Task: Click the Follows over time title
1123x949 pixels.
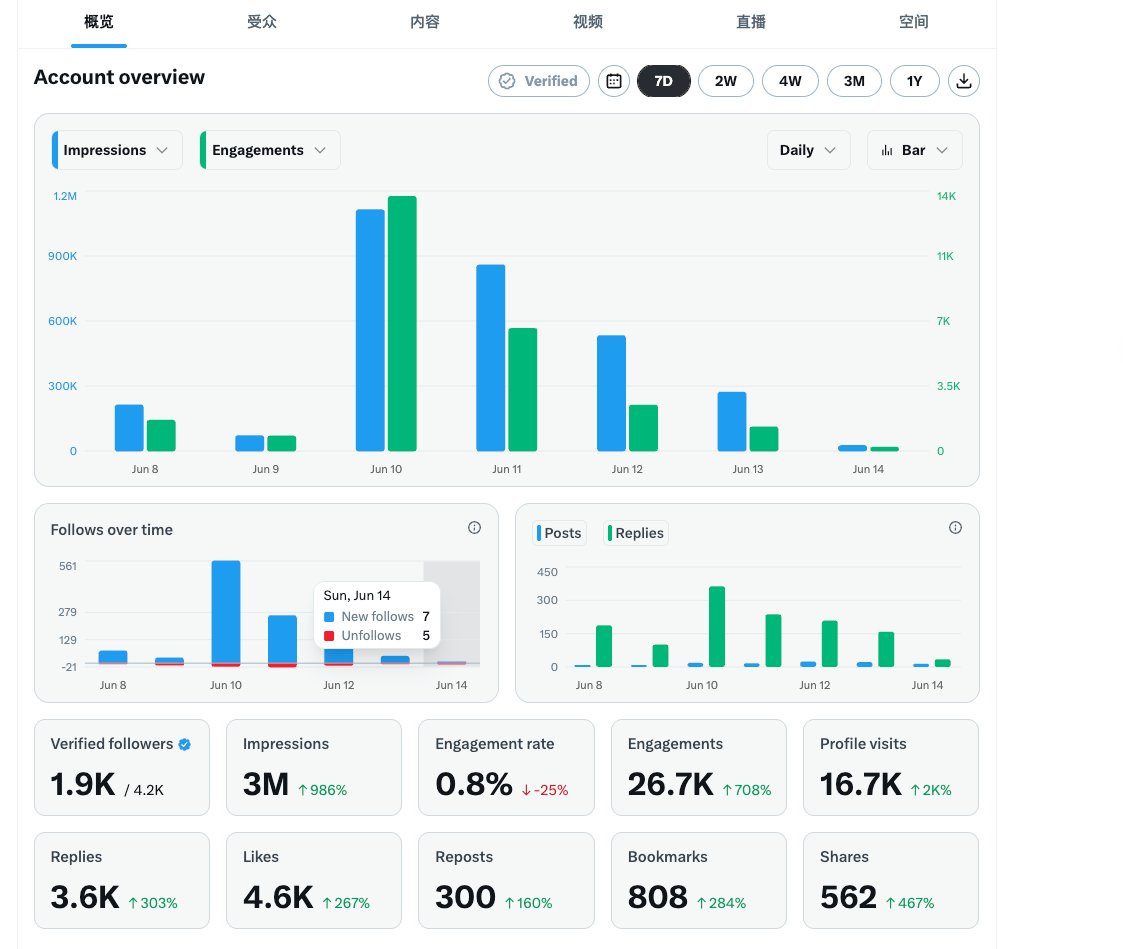Action: coord(112,530)
